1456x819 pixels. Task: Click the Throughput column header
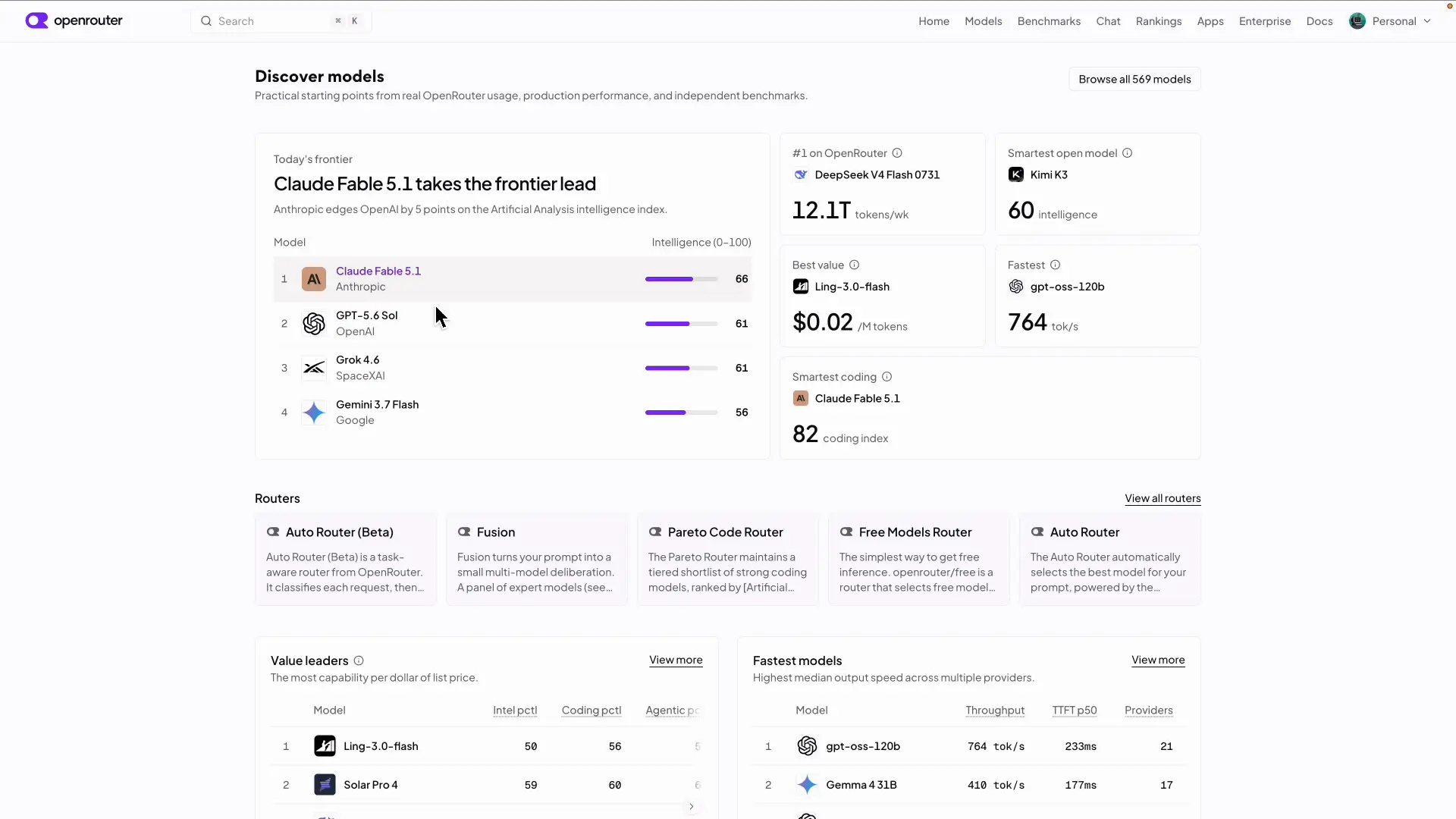[x=995, y=711]
